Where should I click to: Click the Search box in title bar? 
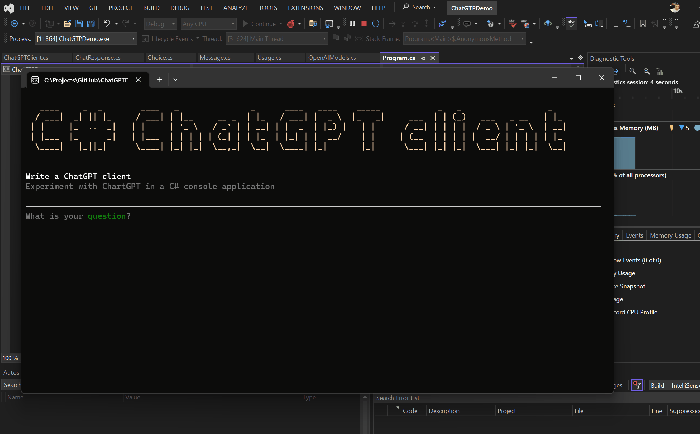[x=420, y=8]
